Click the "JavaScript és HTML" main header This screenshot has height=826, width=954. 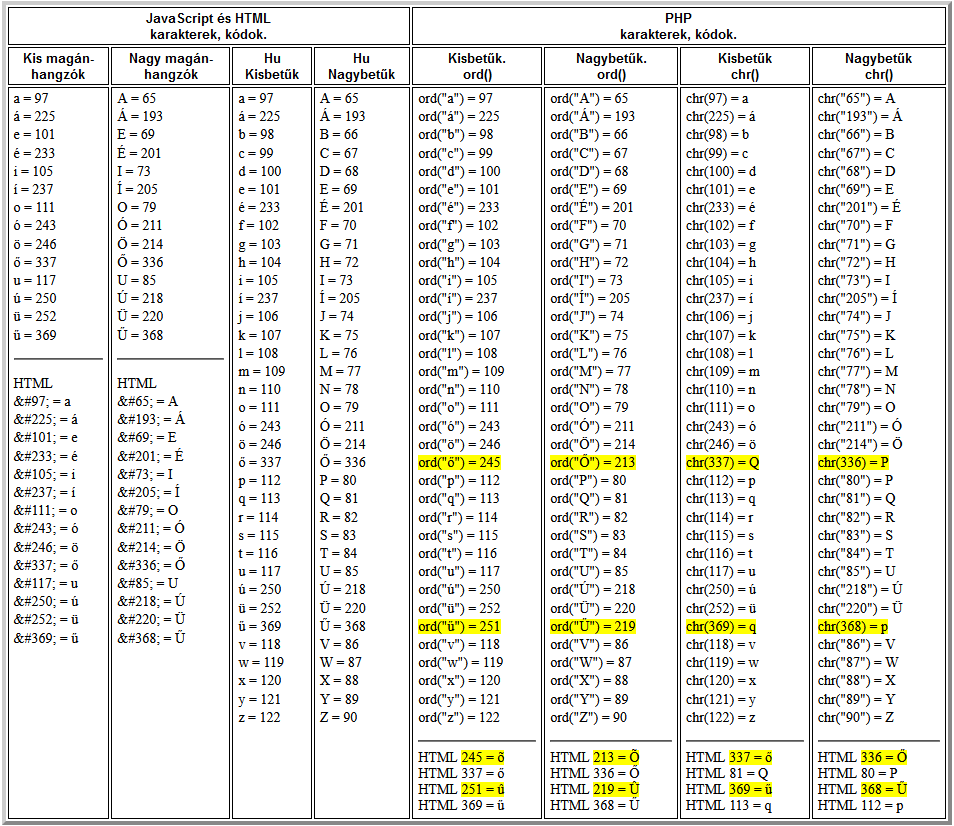point(208,26)
